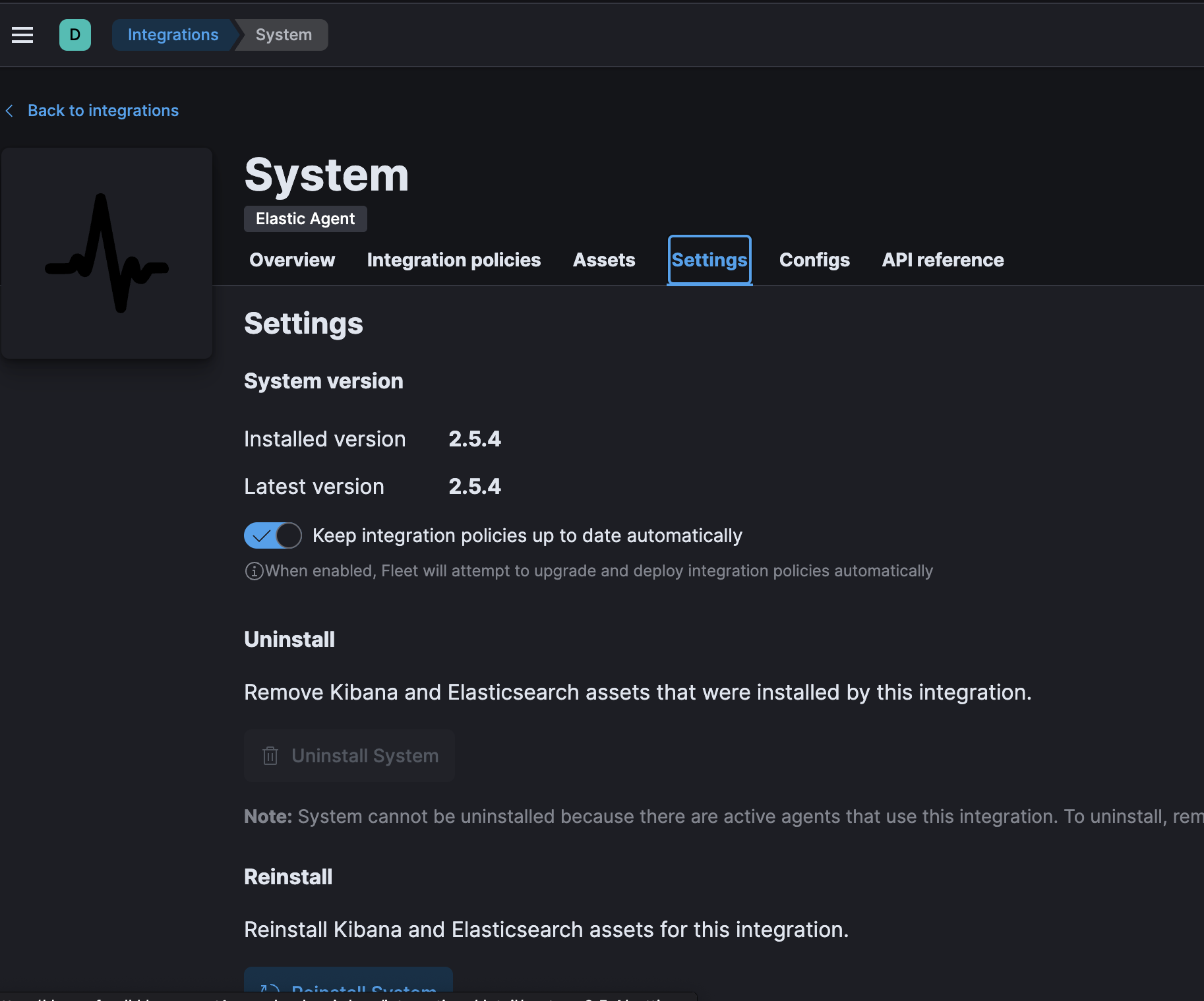Viewport: 1204px width, 1001px height.
Task: Click the 'Latest version' label
Action: coord(314,487)
